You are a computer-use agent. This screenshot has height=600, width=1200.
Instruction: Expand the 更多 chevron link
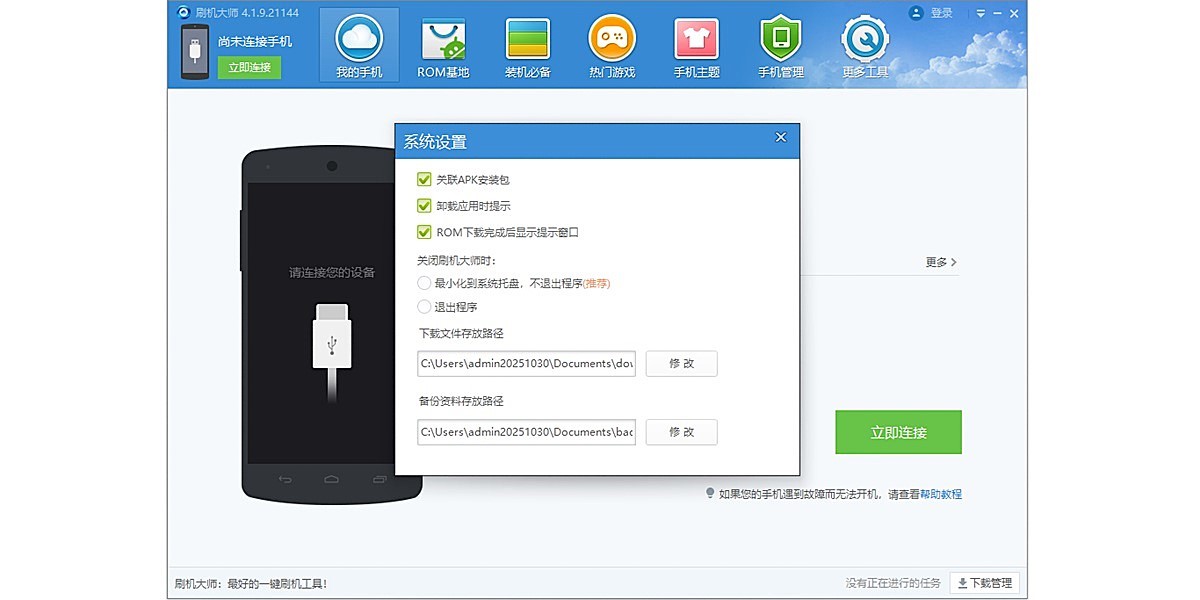tap(941, 262)
